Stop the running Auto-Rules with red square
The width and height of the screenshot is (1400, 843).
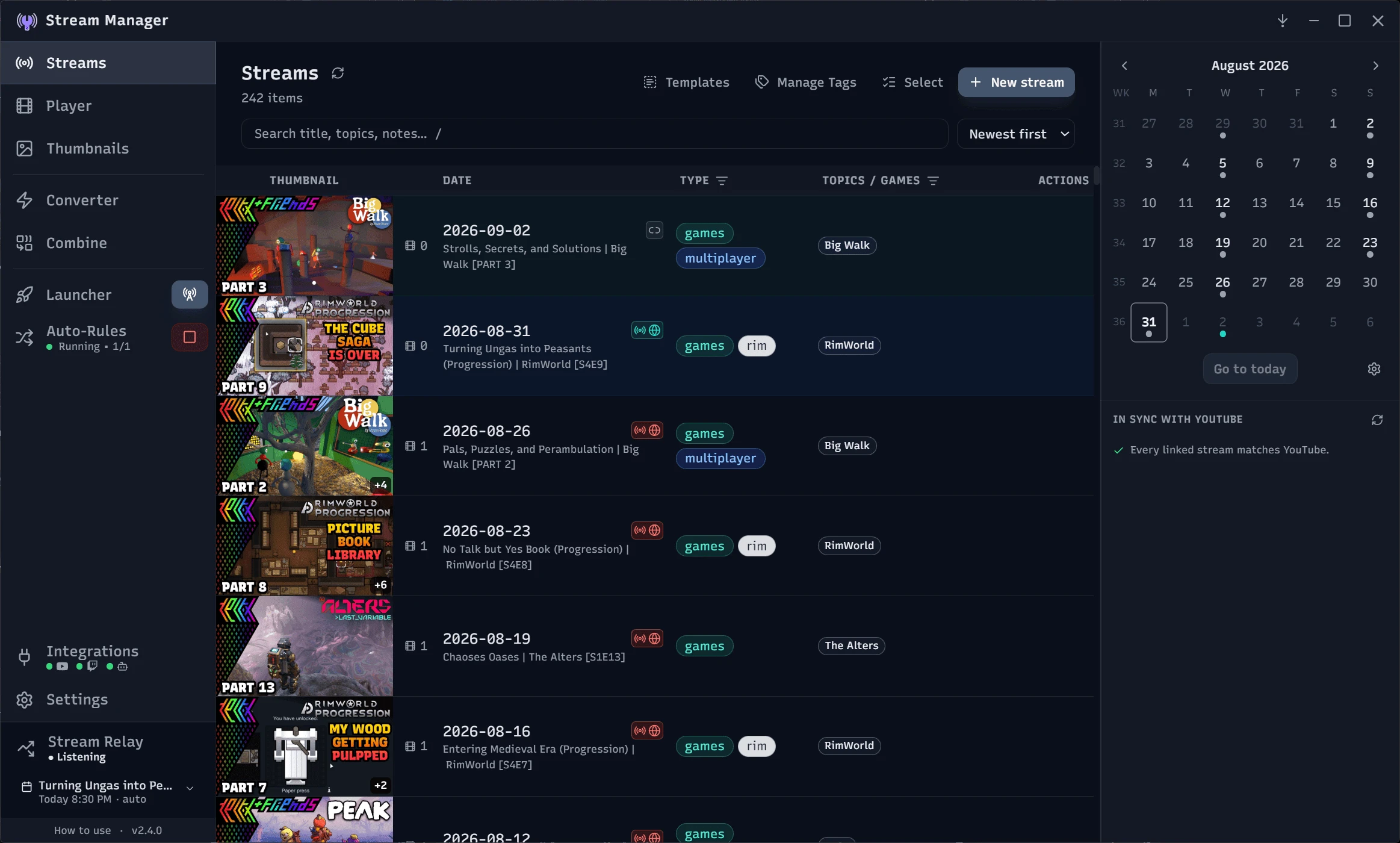click(x=190, y=337)
